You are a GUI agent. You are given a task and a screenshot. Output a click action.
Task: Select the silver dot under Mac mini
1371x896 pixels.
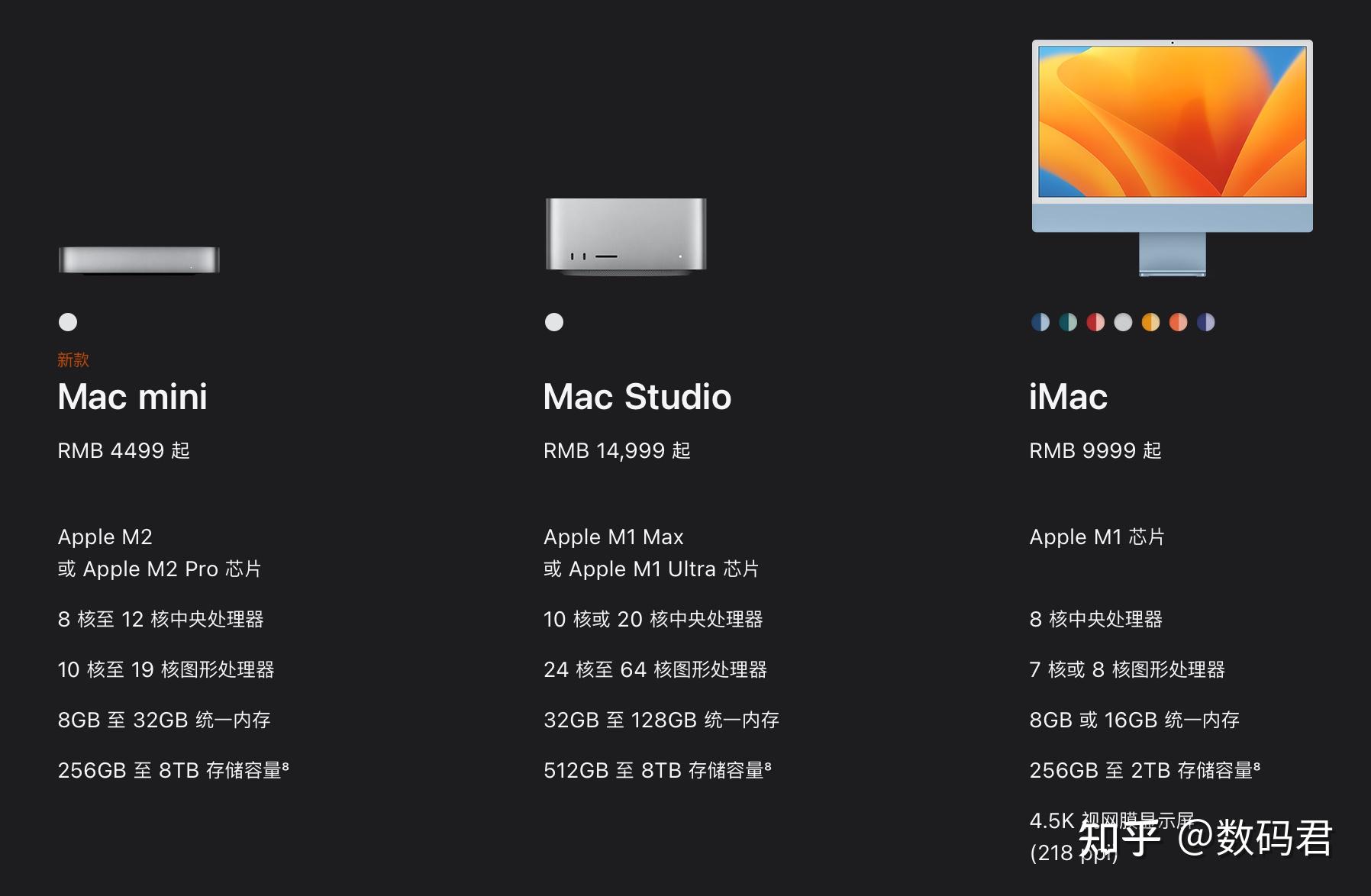pos(68,322)
